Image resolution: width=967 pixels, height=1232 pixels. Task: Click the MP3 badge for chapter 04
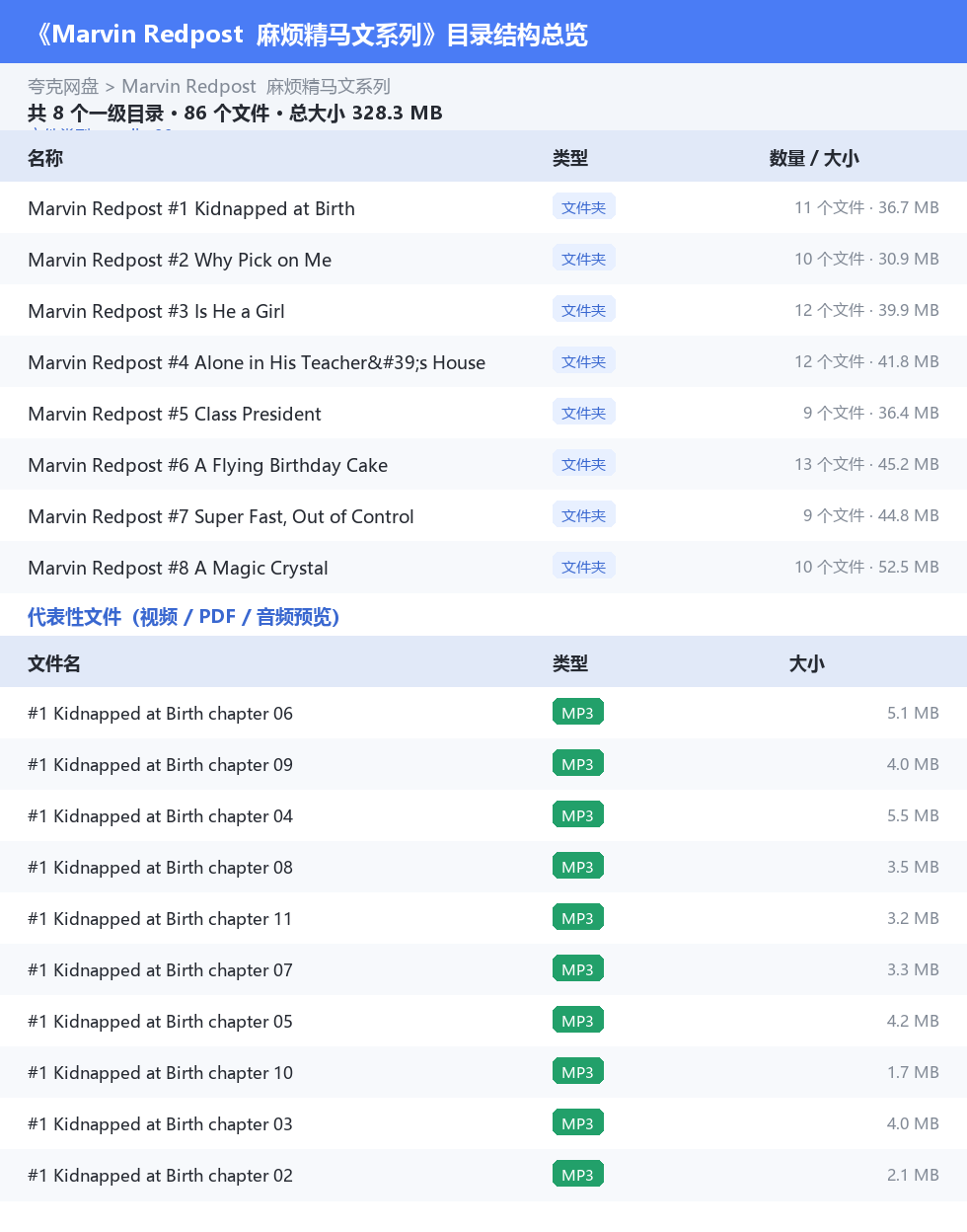[578, 815]
